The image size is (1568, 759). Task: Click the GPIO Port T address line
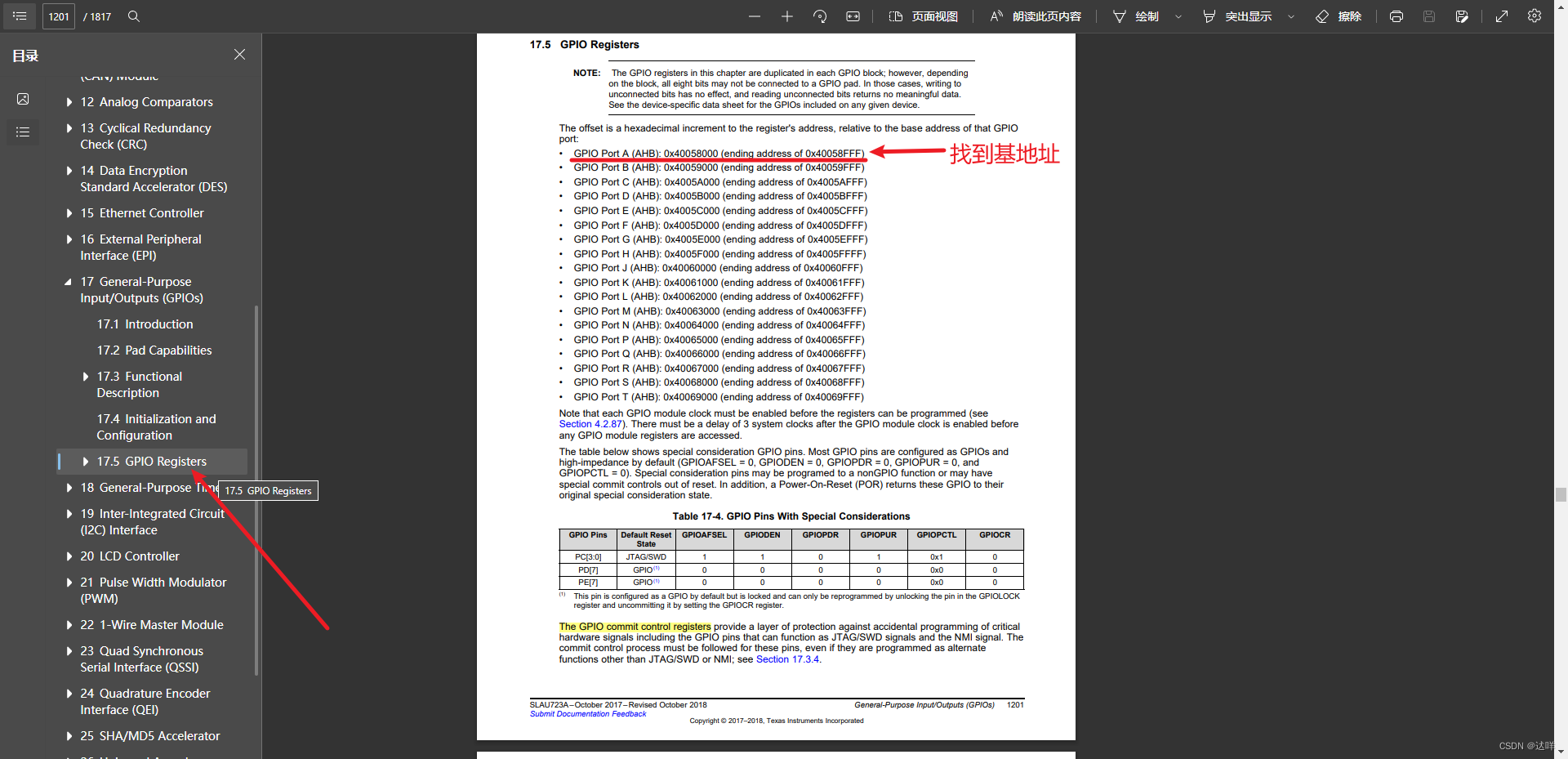point(719,397)
